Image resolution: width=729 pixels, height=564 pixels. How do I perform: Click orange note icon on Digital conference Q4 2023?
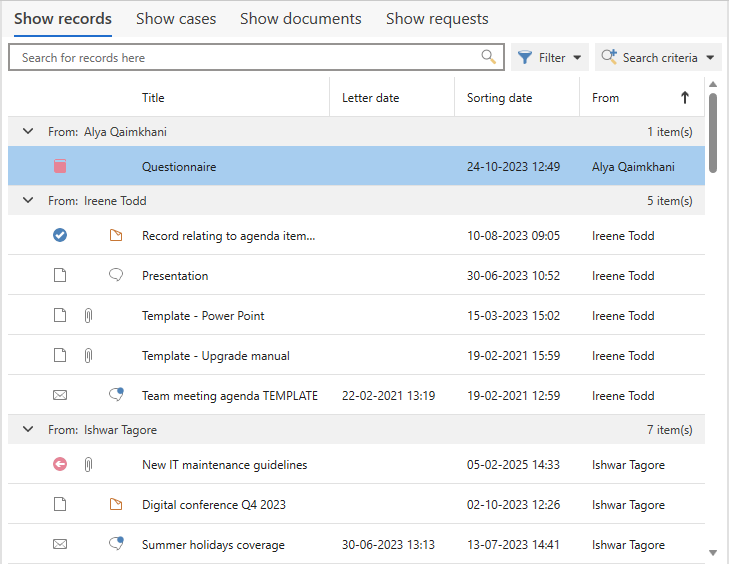[116, 505]
